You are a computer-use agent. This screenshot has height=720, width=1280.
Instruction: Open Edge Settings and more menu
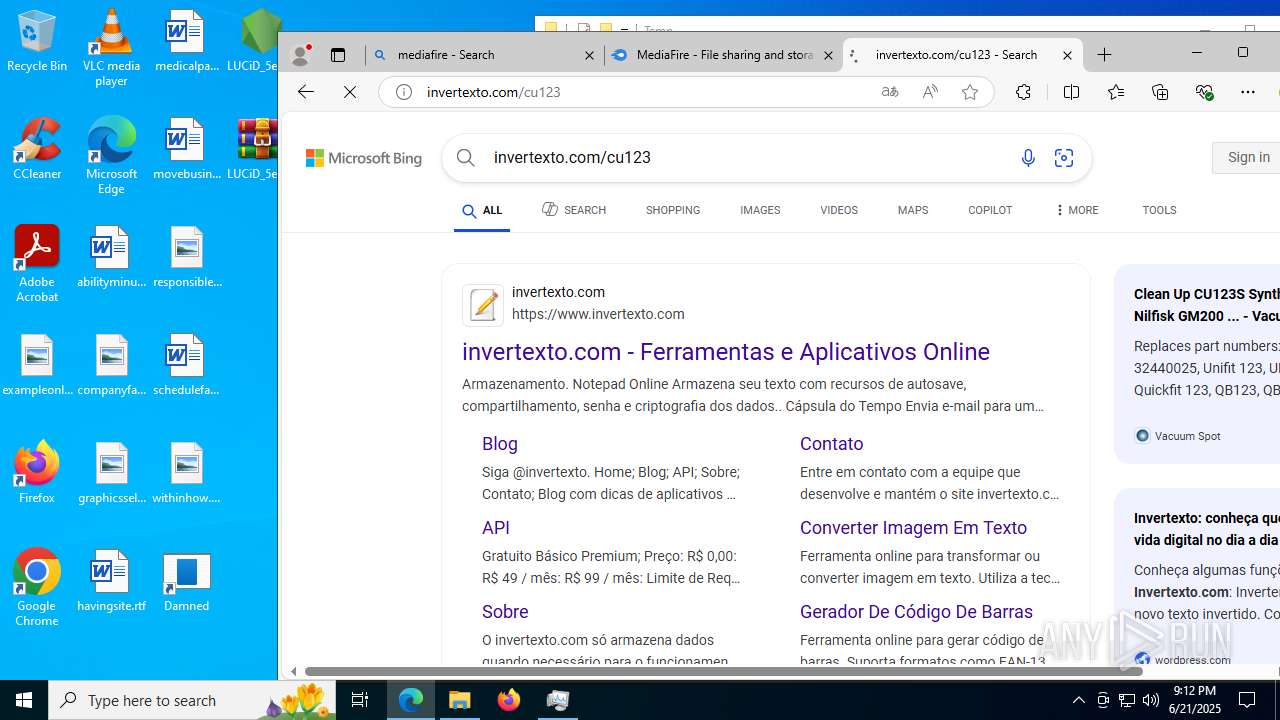(x=1248, y=92)
